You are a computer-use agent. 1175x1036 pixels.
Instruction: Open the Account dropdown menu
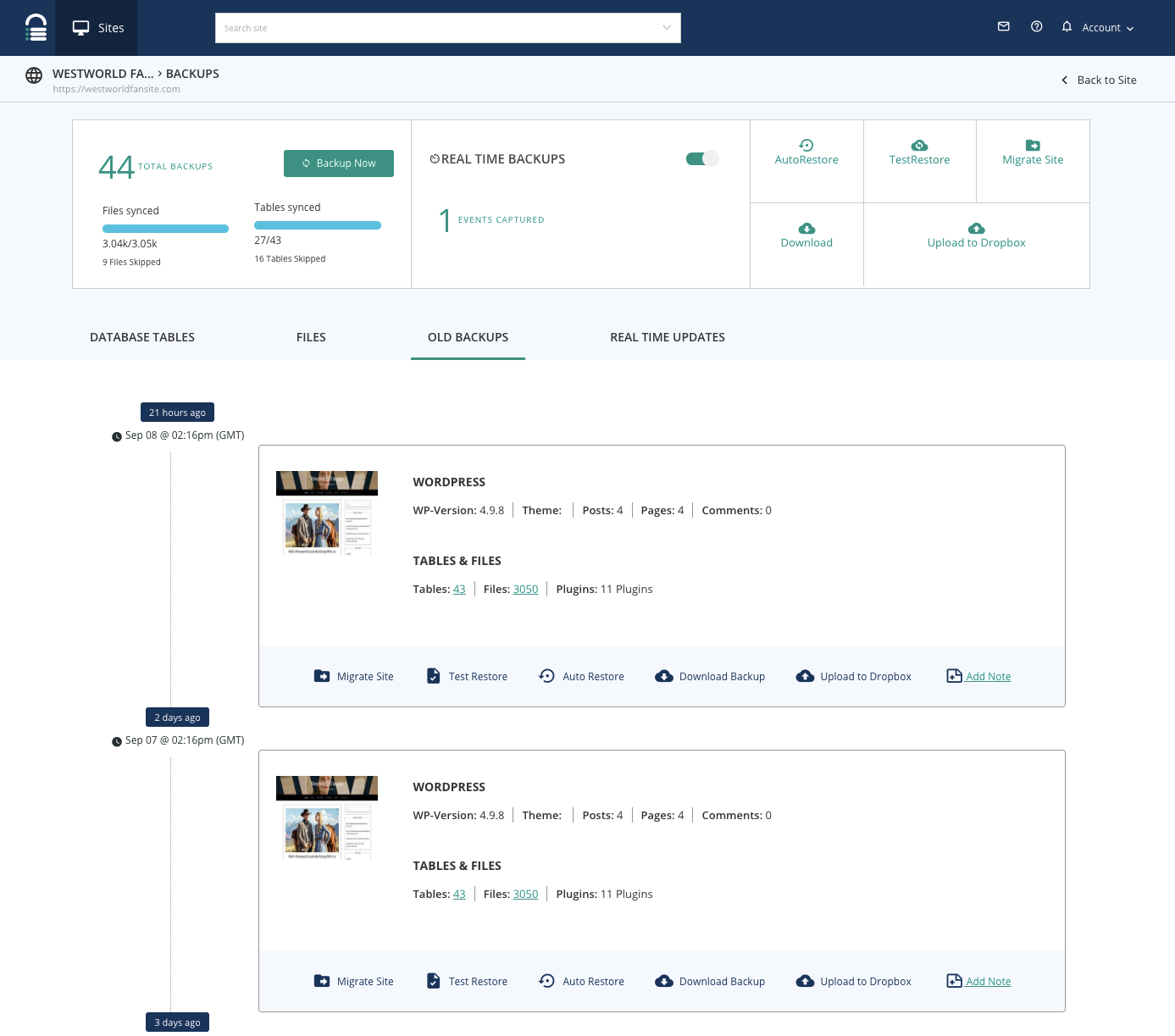click(1107, 28)
